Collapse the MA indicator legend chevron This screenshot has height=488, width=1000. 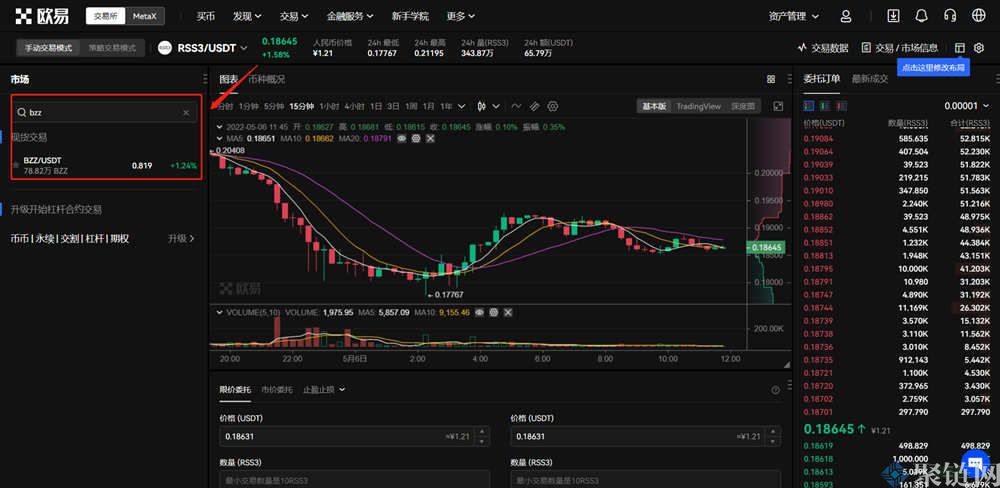click(221, 138)
